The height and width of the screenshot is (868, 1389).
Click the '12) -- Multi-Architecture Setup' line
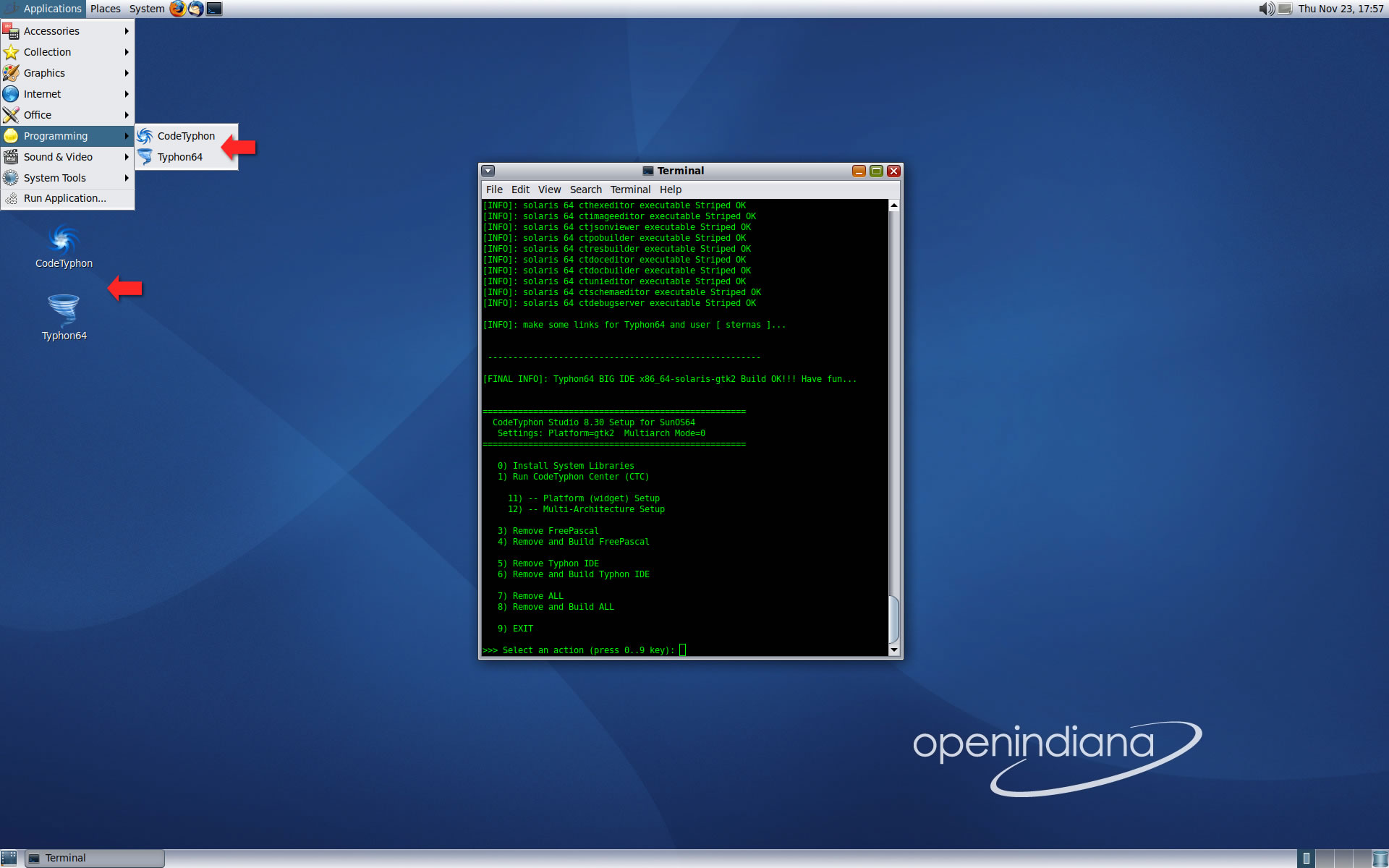pos(586,509)
